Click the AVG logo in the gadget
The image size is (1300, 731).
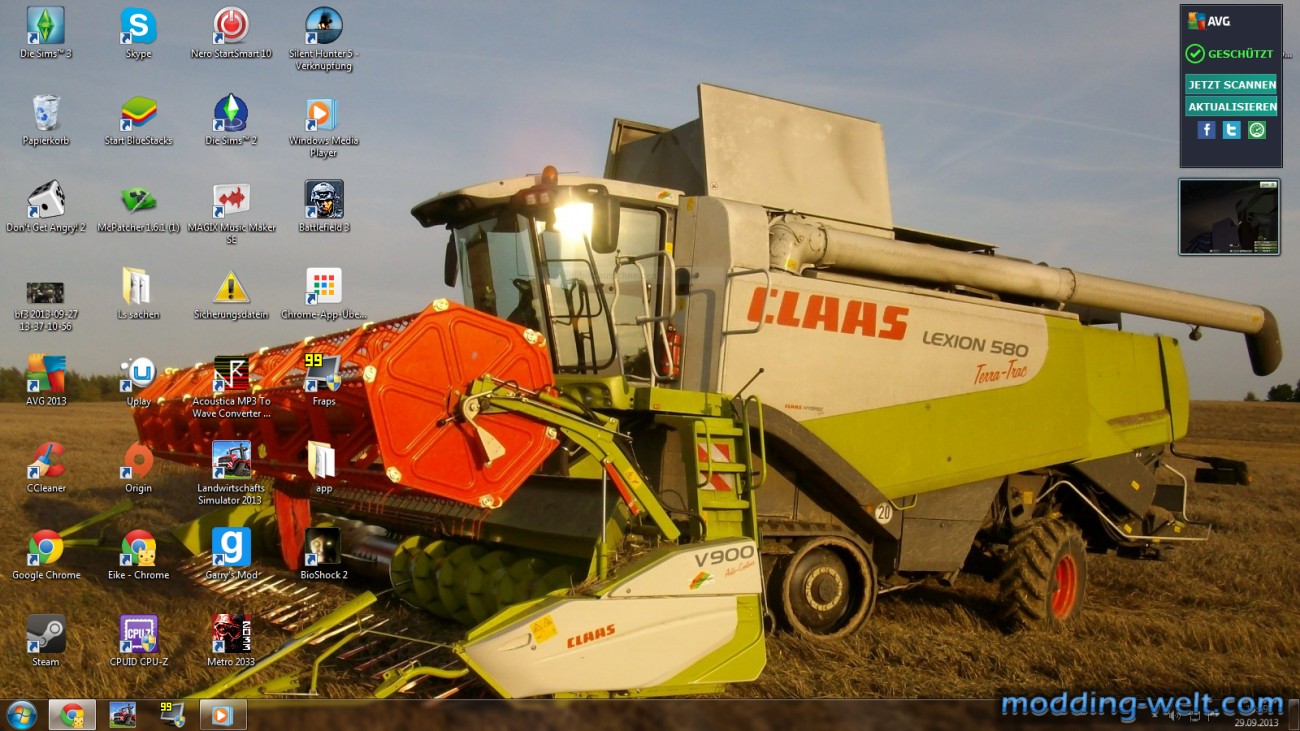pos(1209,21)
